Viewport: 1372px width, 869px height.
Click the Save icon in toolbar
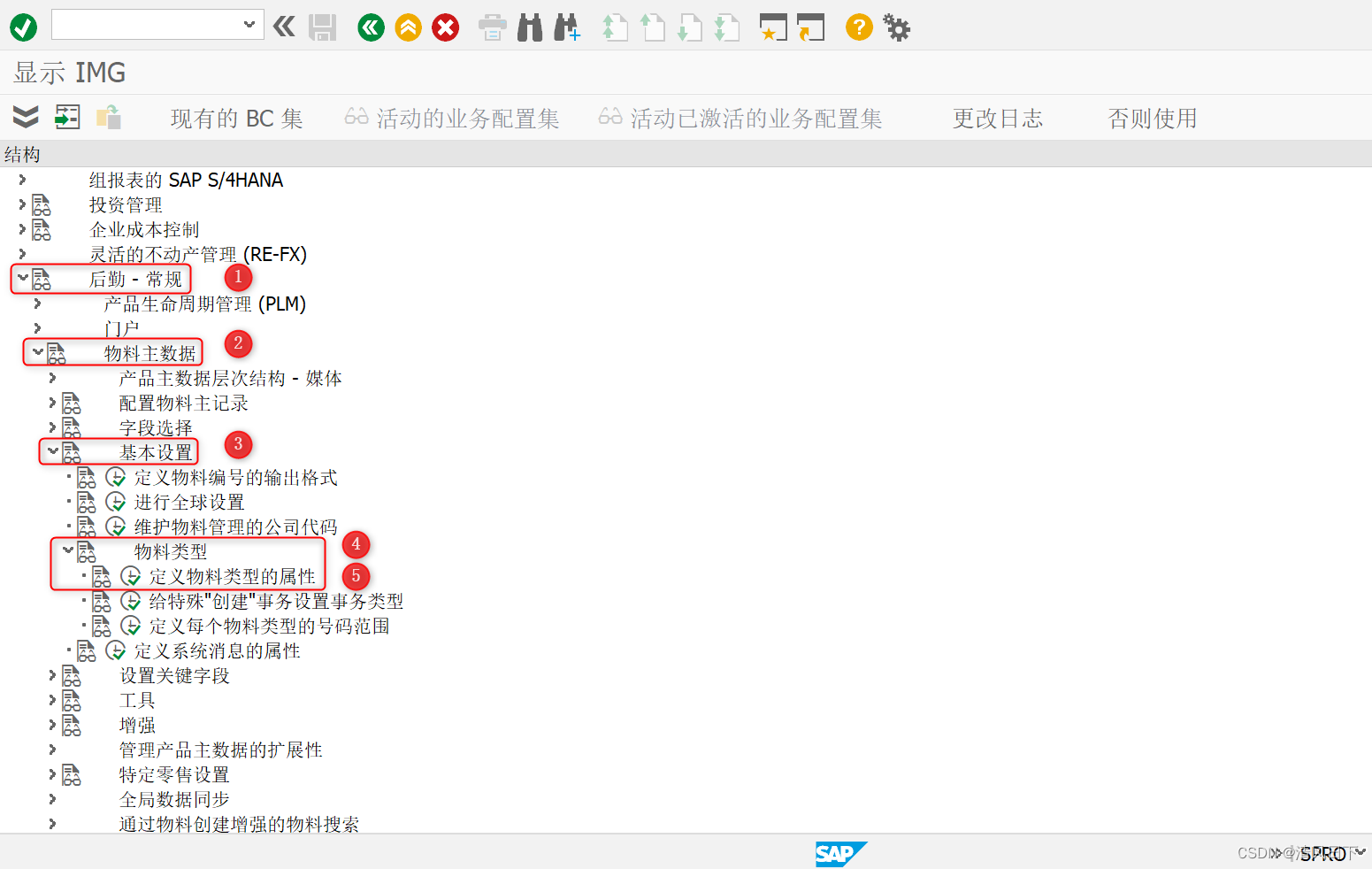coord(323,27)
